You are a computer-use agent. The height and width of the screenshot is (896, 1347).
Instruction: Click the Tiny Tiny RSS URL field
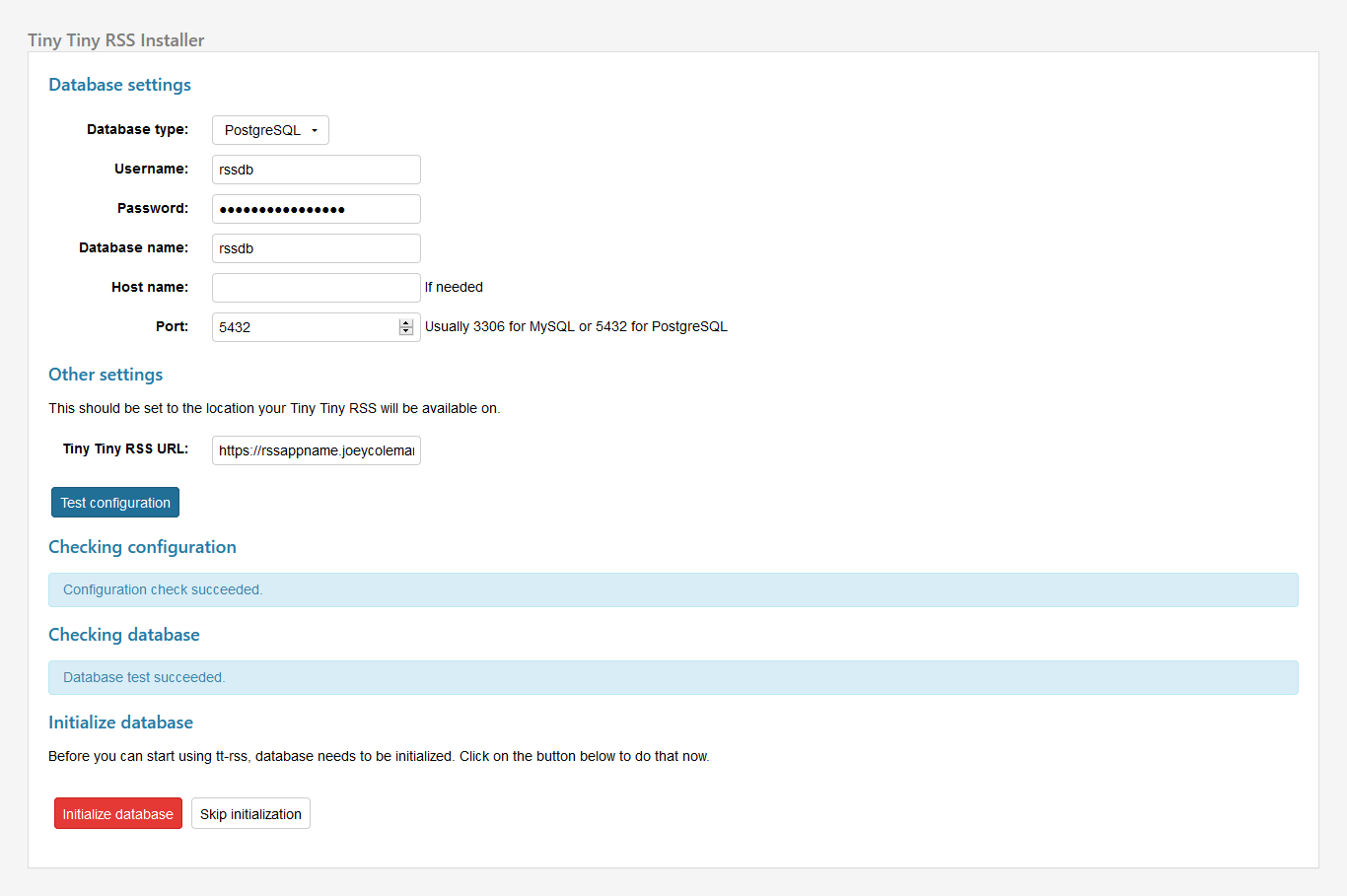(317, 450)
